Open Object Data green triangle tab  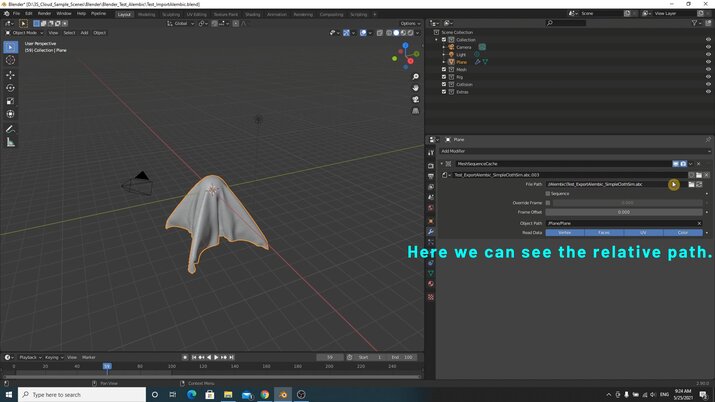(x=430, y=273)
